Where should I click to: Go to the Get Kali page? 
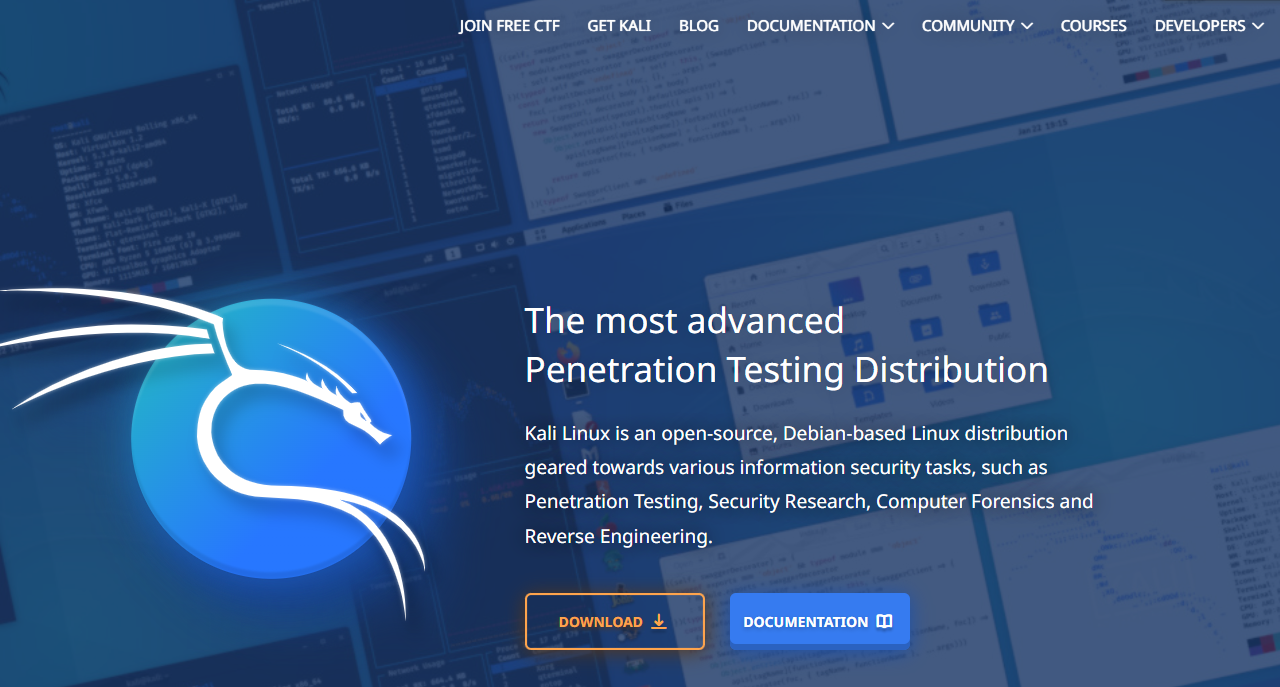[619, 26]
